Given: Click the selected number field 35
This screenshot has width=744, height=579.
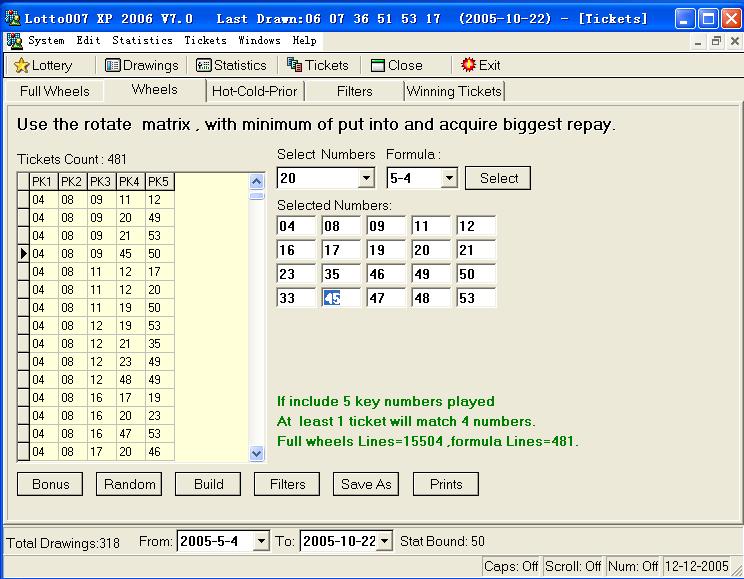Looking at the screenshot, I should point(341,274).
